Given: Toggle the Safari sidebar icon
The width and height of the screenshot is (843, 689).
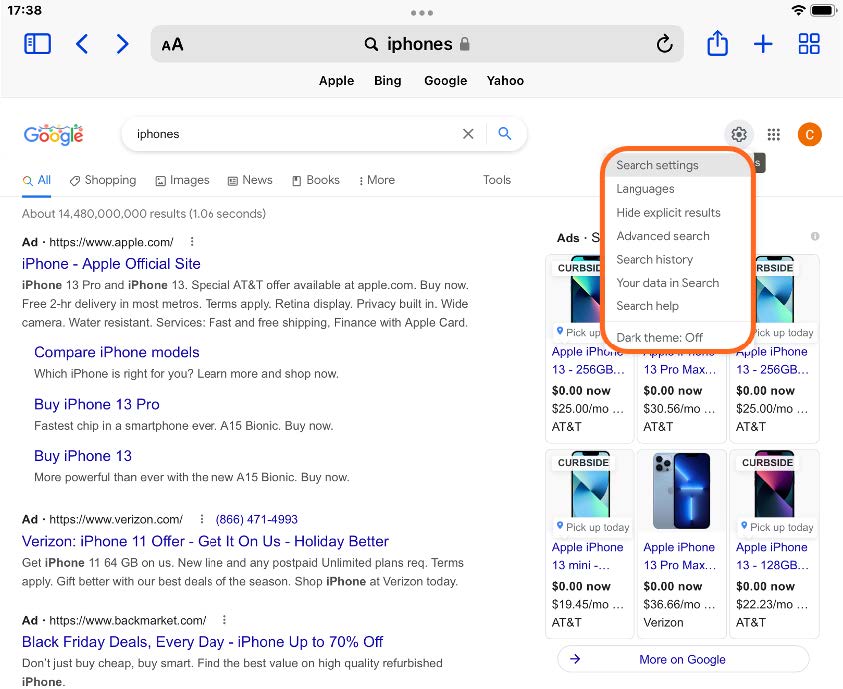Looking at the screenshot, I should click(38, 44).
